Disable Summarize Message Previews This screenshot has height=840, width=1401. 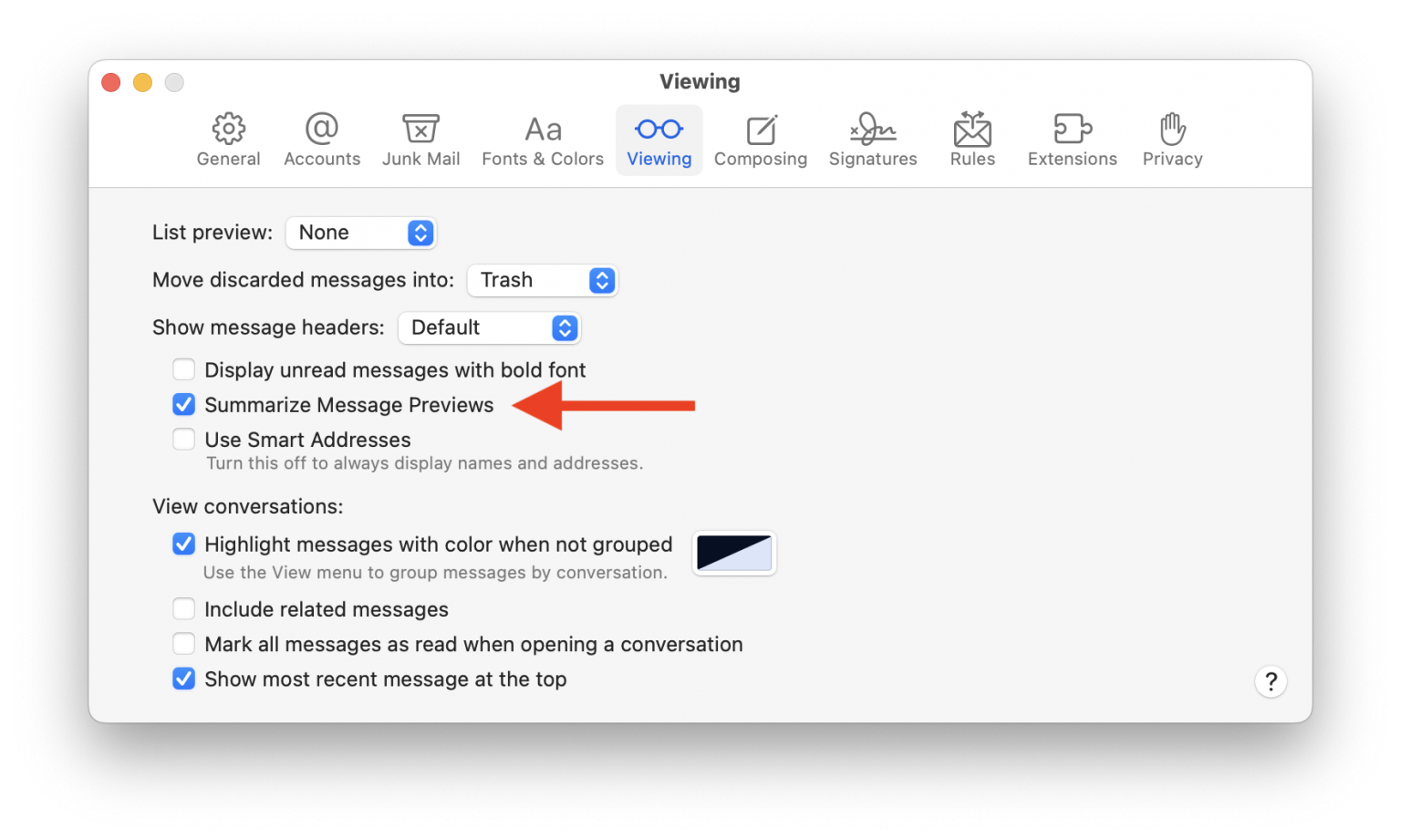tap(183, 404)
